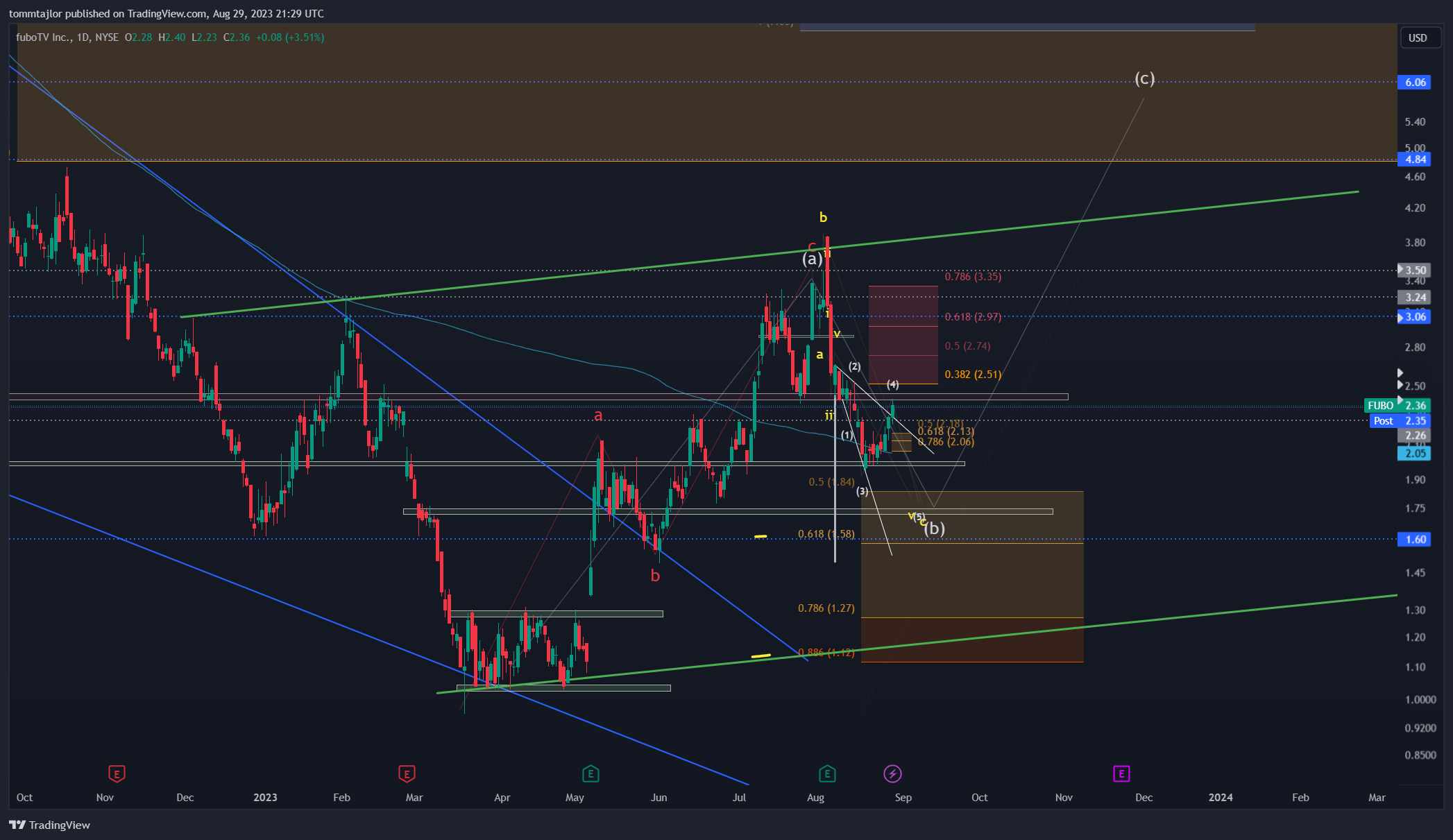This screenshot has height=840, width=1453.
Task: Click the red b wave label near June
Action: 655,576
